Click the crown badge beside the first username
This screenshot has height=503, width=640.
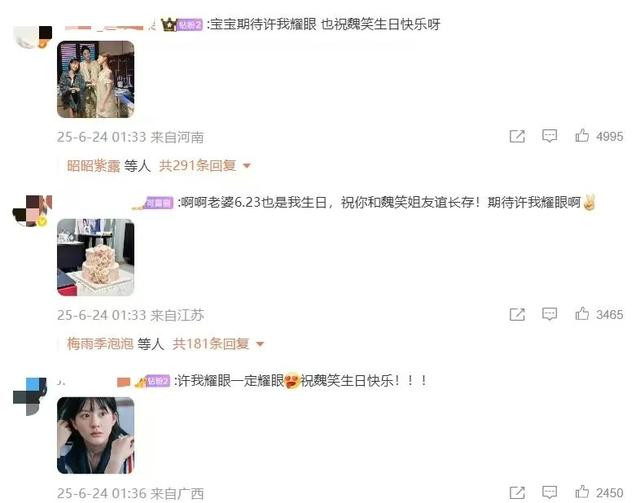tap(169, 24)
